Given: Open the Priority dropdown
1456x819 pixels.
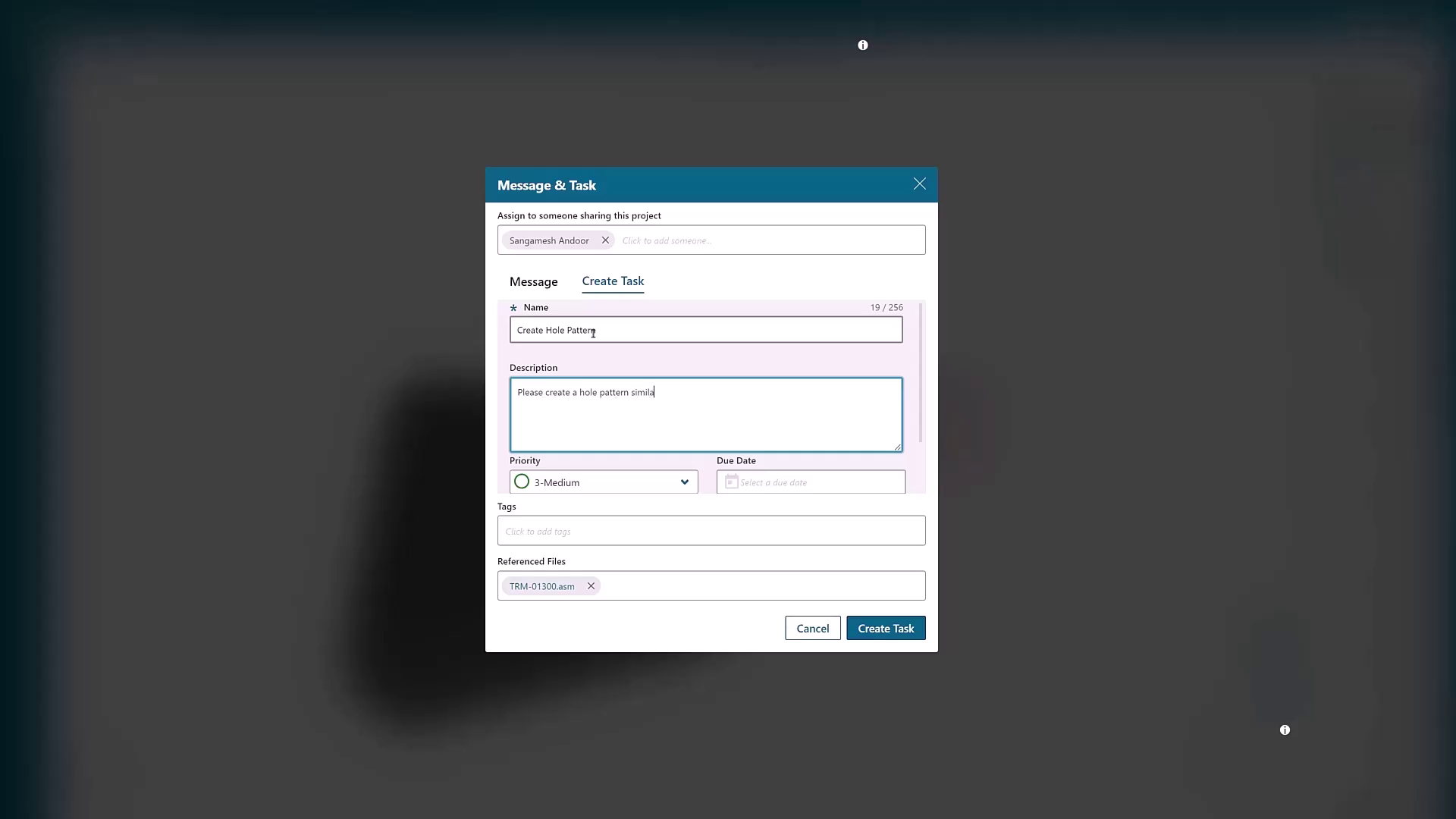Looking at the screenshot, I should click(603, 482).
